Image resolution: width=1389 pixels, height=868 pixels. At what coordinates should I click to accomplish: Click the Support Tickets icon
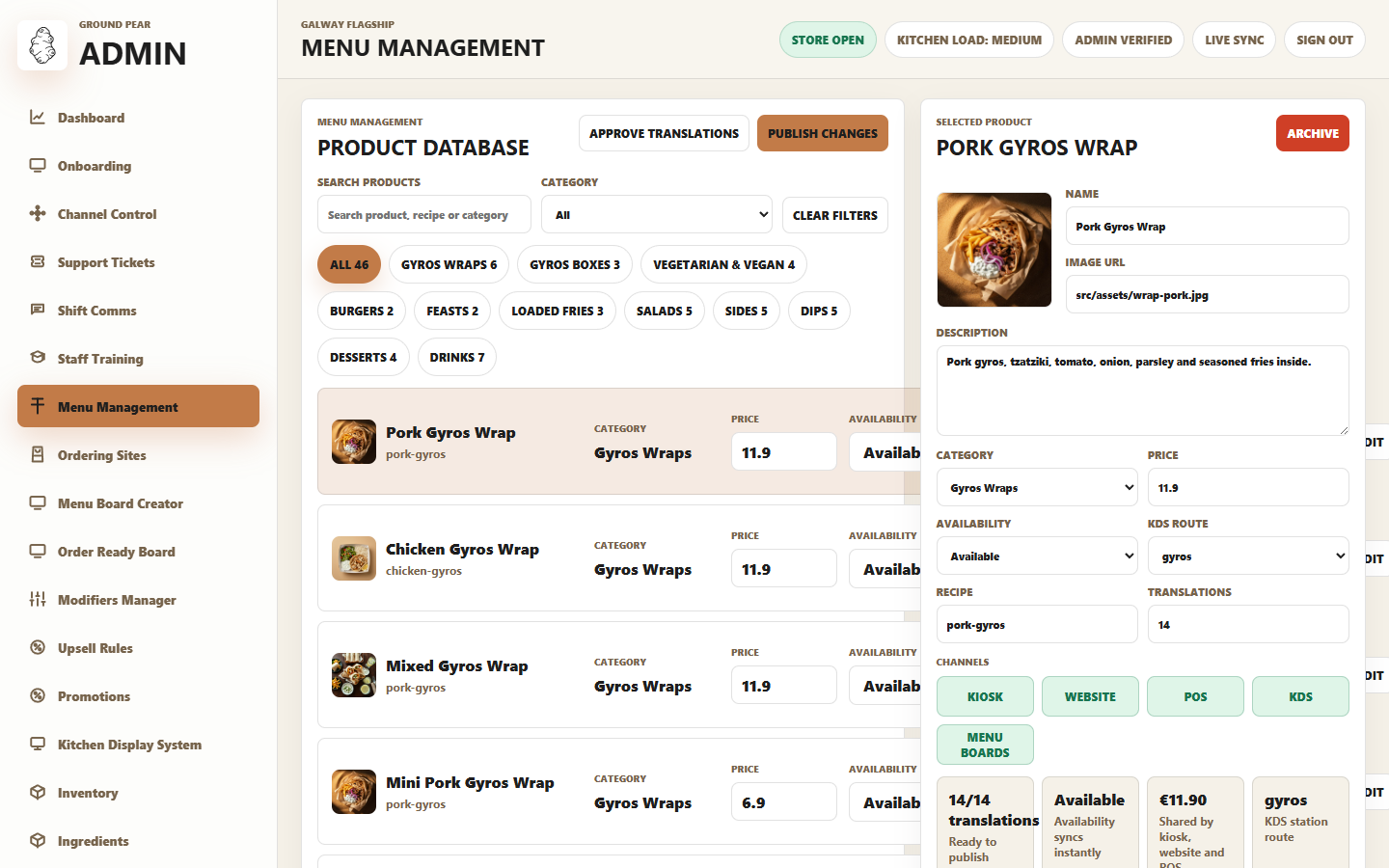(x=38, y=261)
